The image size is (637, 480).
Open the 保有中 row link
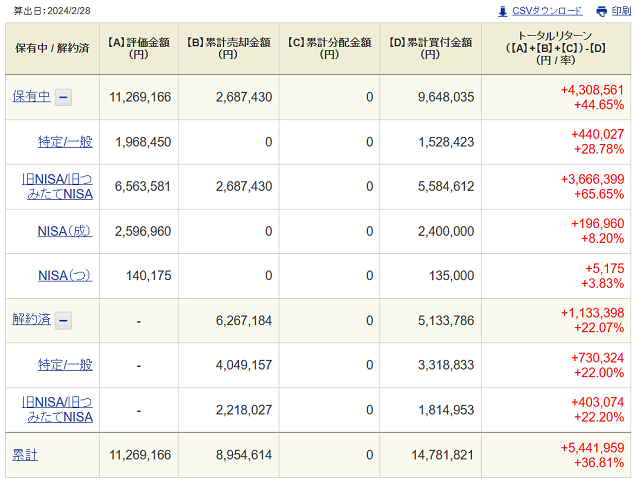pyautogui.click(x=30, y=97)
